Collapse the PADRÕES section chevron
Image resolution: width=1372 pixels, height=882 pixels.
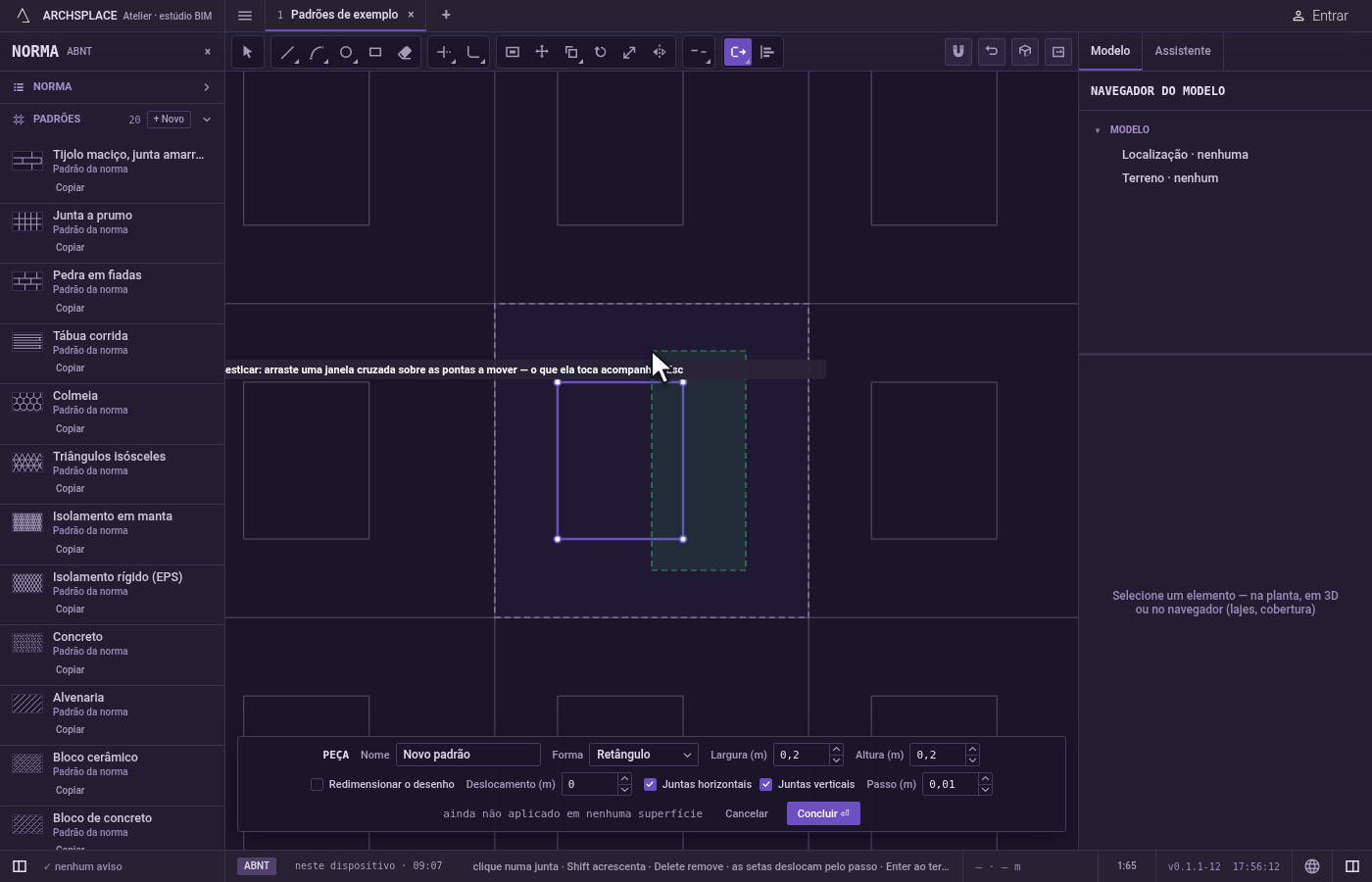pos(207,120)
